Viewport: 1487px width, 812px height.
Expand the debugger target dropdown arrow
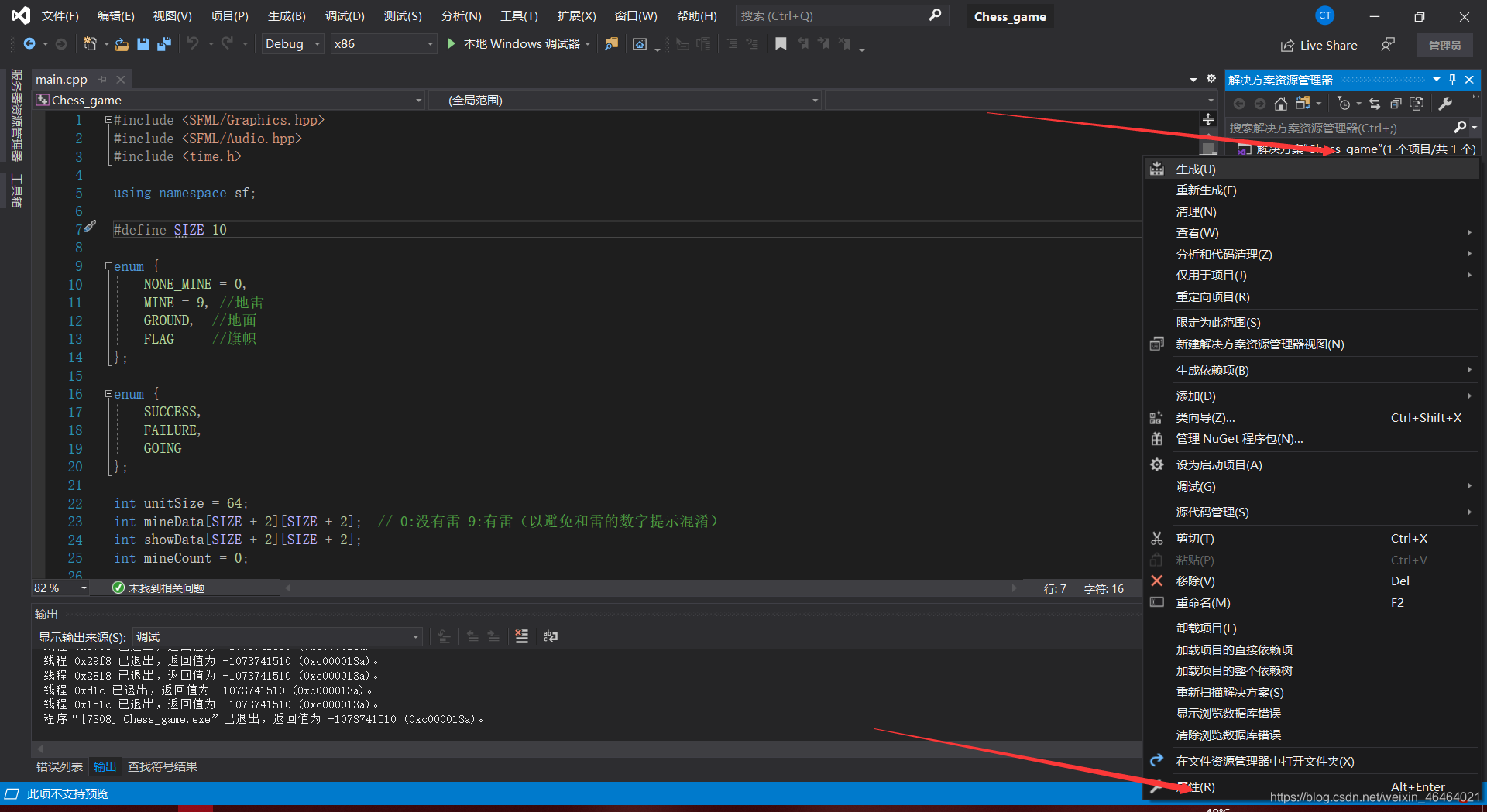pyautogui.click(x=588, y=44)
